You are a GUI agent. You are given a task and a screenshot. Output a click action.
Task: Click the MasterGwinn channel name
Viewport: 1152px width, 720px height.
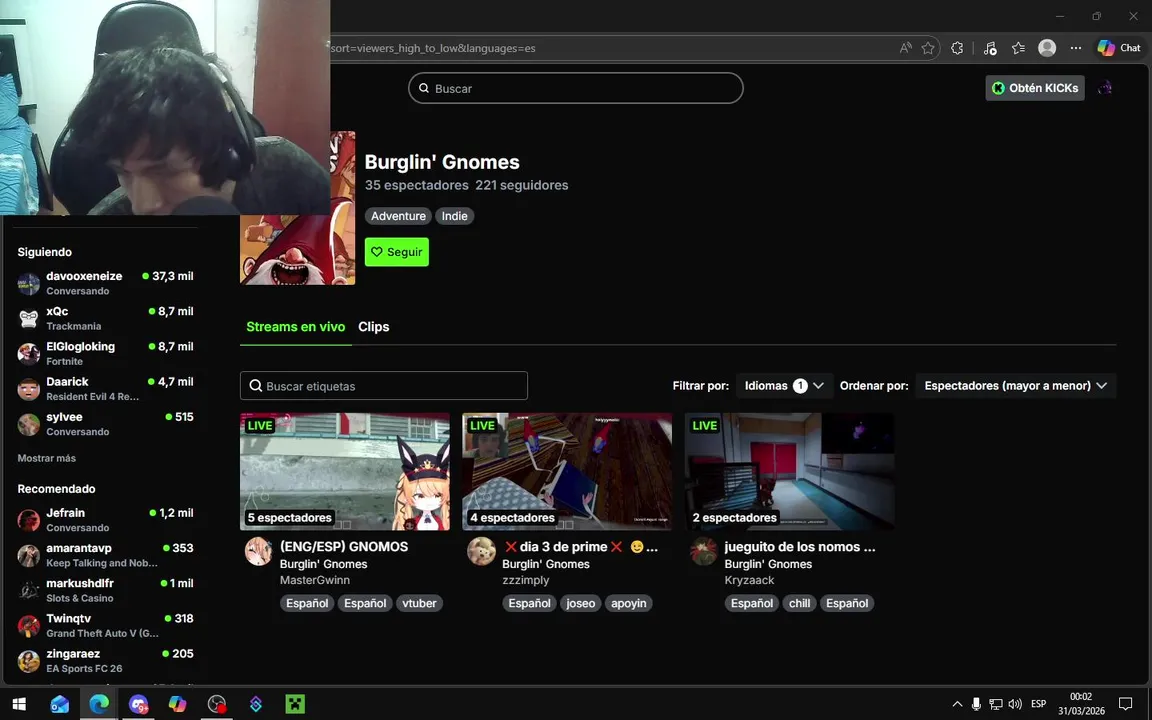point(314,580)
